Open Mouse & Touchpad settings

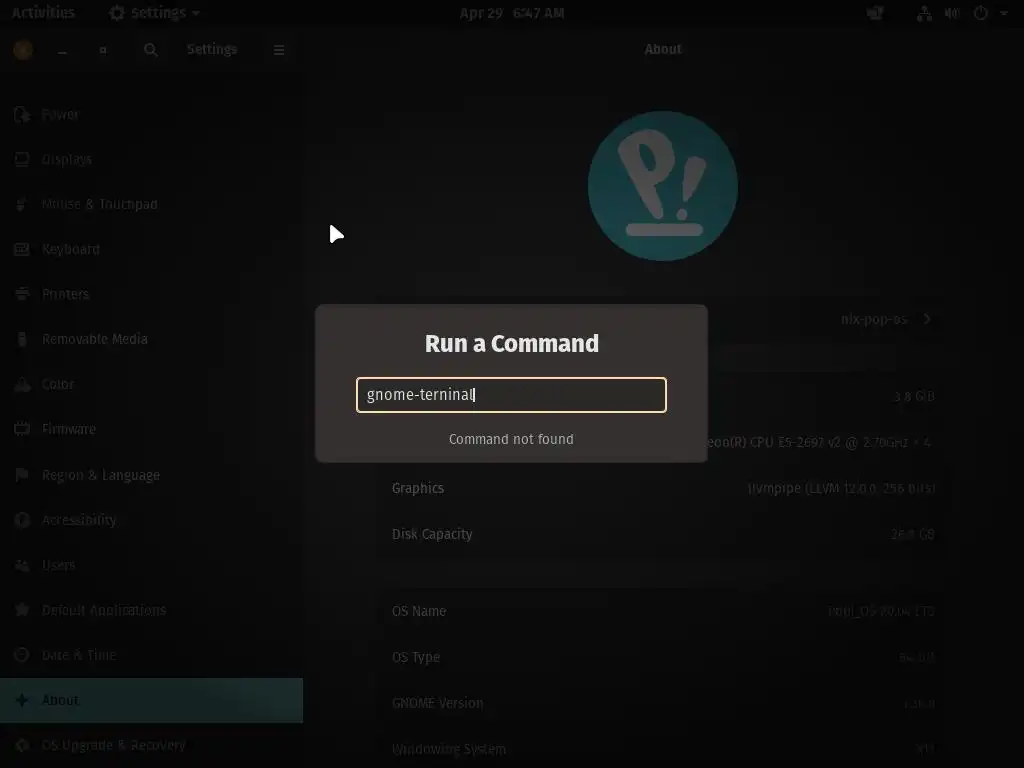(152, 204)
